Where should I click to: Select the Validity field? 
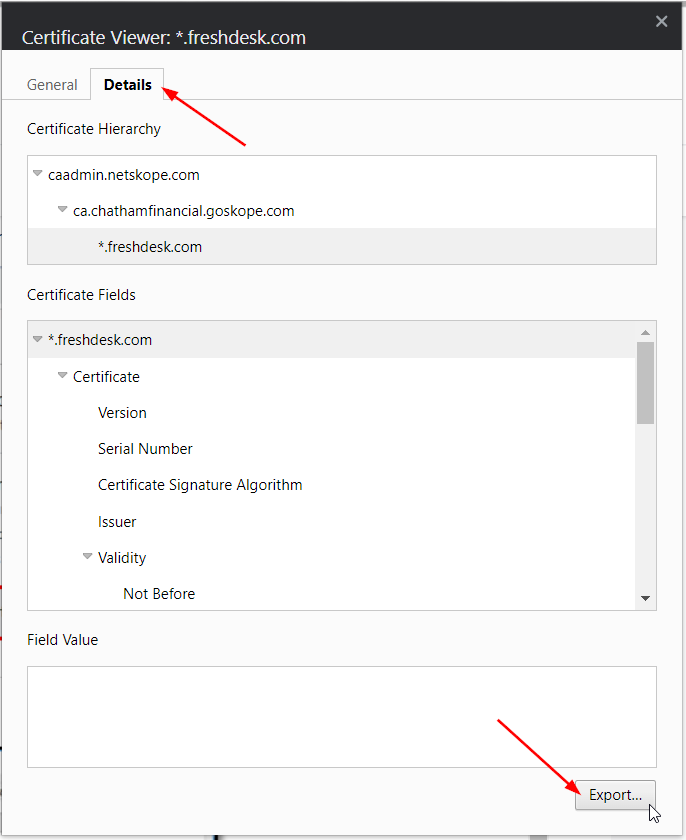pos(122,558)
